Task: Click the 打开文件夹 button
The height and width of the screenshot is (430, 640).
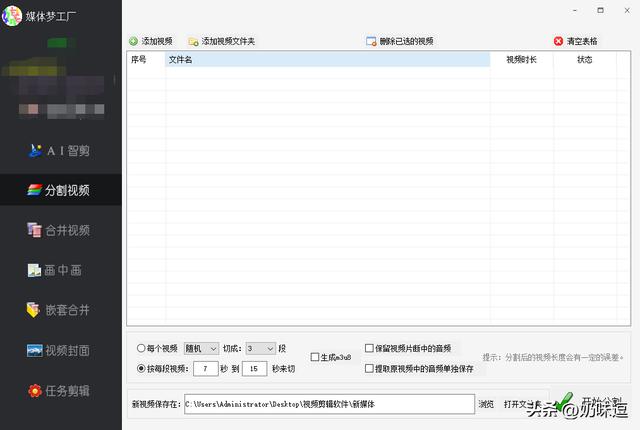Action: click(x=522, y=404)
